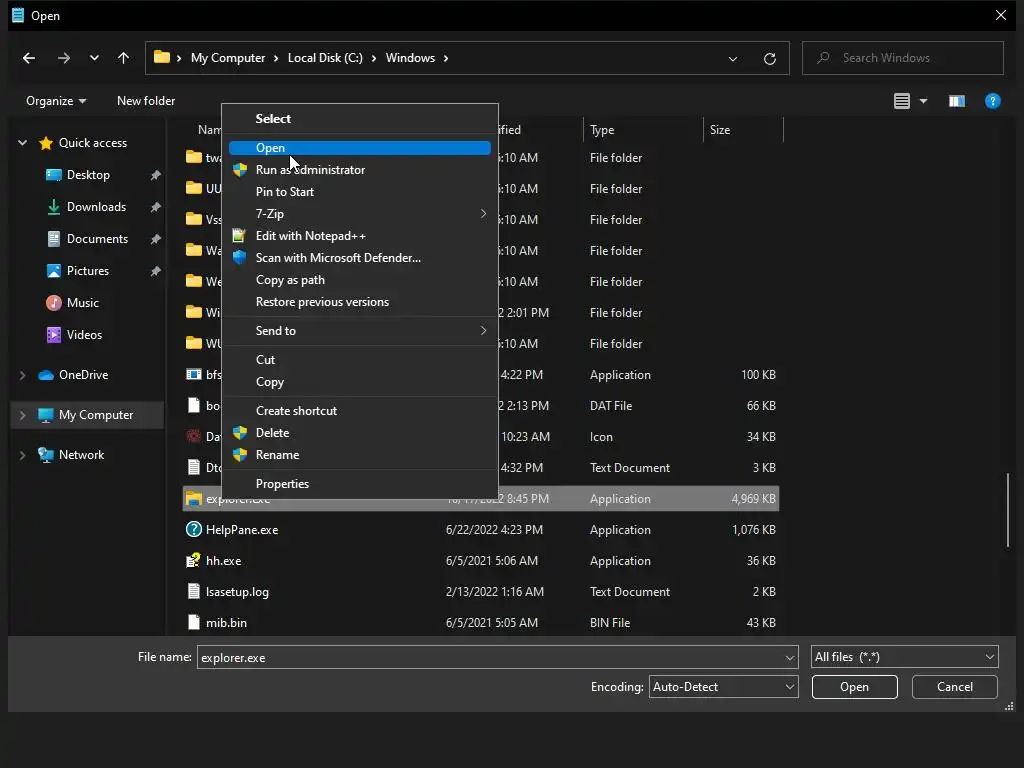This screenshot has height=768, width=1024.
Task: Select the hh.exe file
Action: pos(481,561)
